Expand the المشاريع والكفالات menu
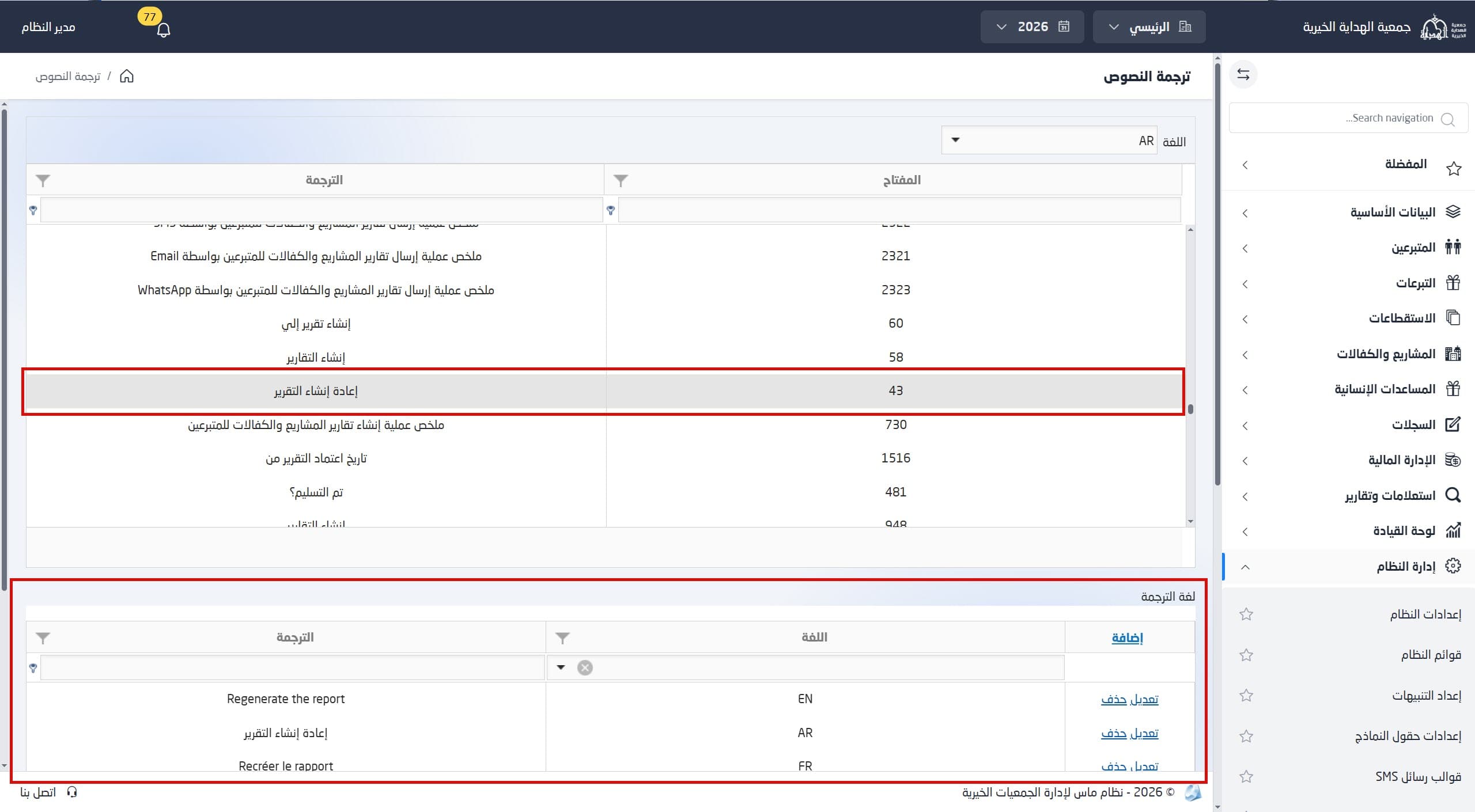 (1348, 354)
